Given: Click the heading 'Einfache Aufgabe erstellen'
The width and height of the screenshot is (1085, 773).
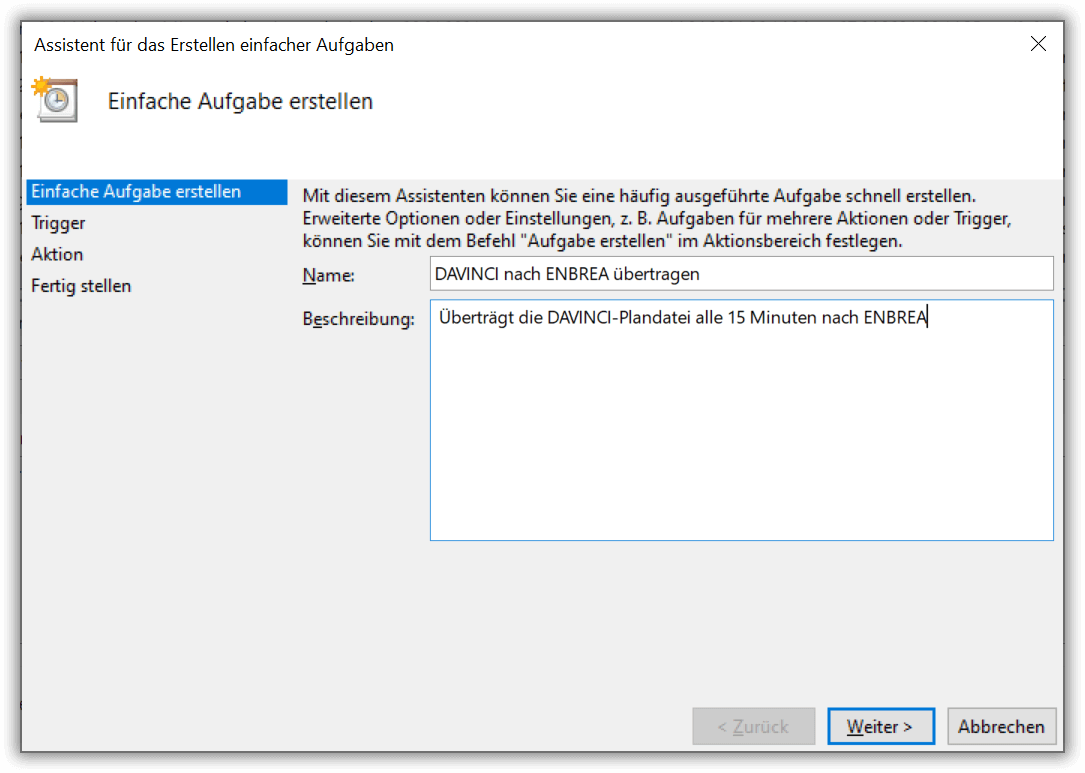Looking at the screenshot, I should pos(240,101).
